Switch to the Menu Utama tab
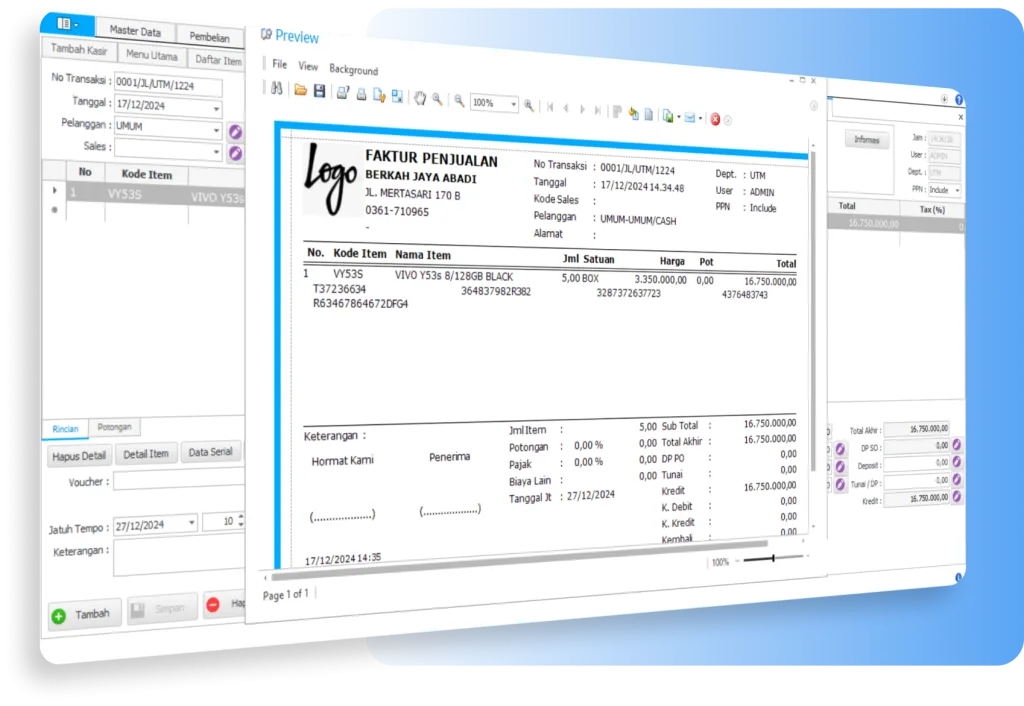The height and width of the screenshot is (706, 1024). 152,56
